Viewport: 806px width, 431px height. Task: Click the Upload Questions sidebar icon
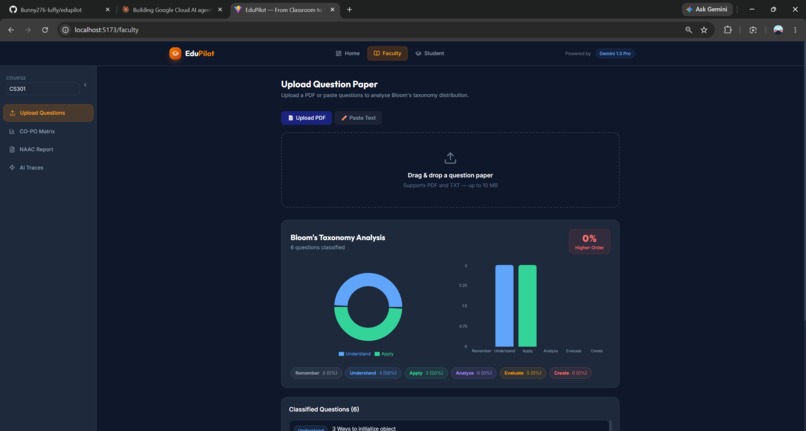(x=12, y=113)
